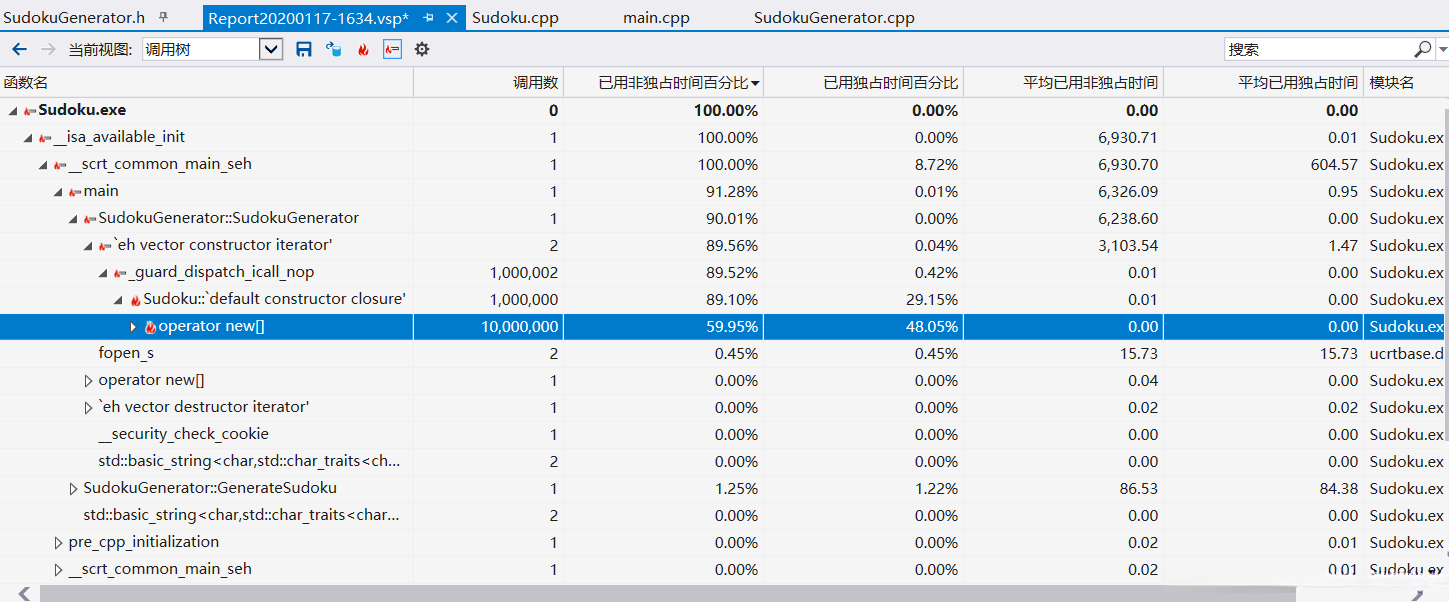The image size is (1449, 602).
Task: Expand the pre_cpp_initialization node
Action: click(x=58, y=543)
